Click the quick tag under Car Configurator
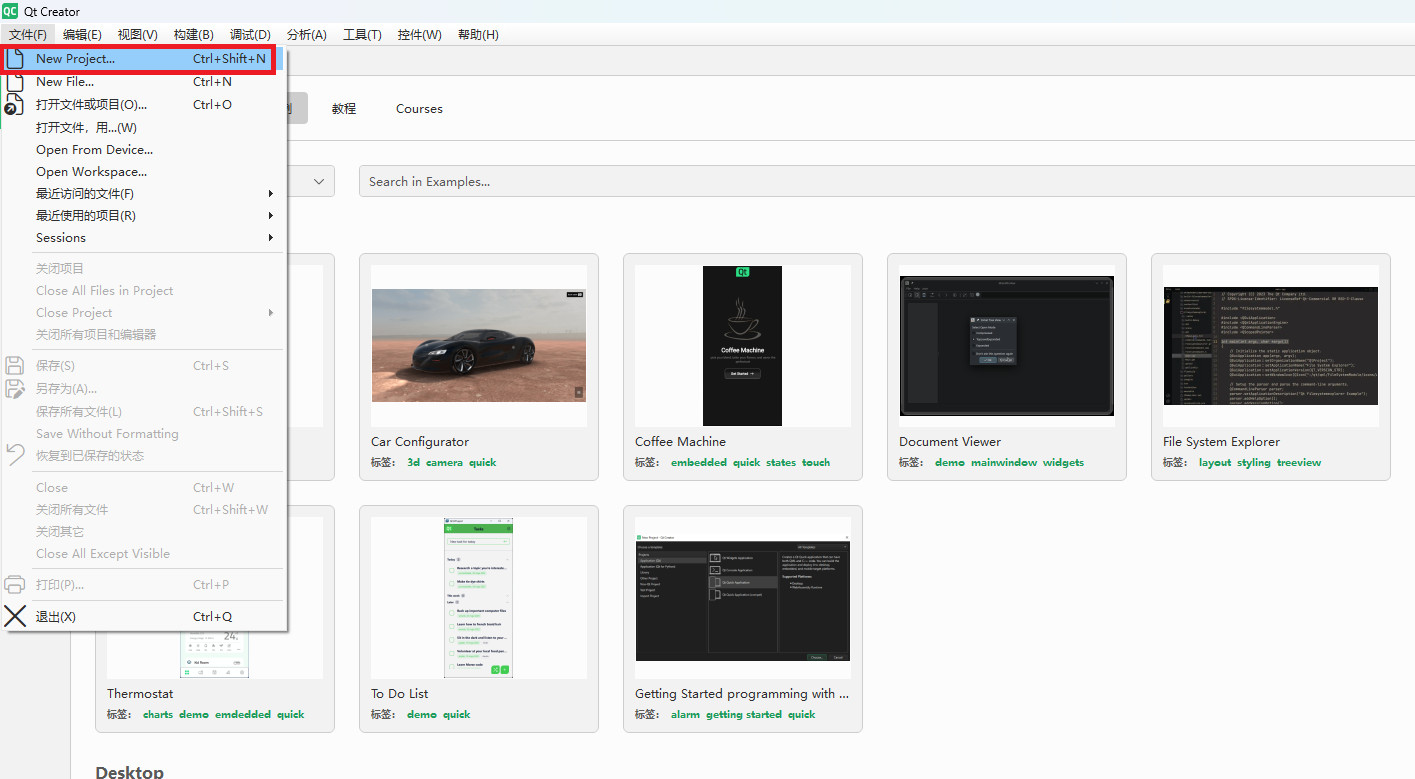 click(482, 463)
